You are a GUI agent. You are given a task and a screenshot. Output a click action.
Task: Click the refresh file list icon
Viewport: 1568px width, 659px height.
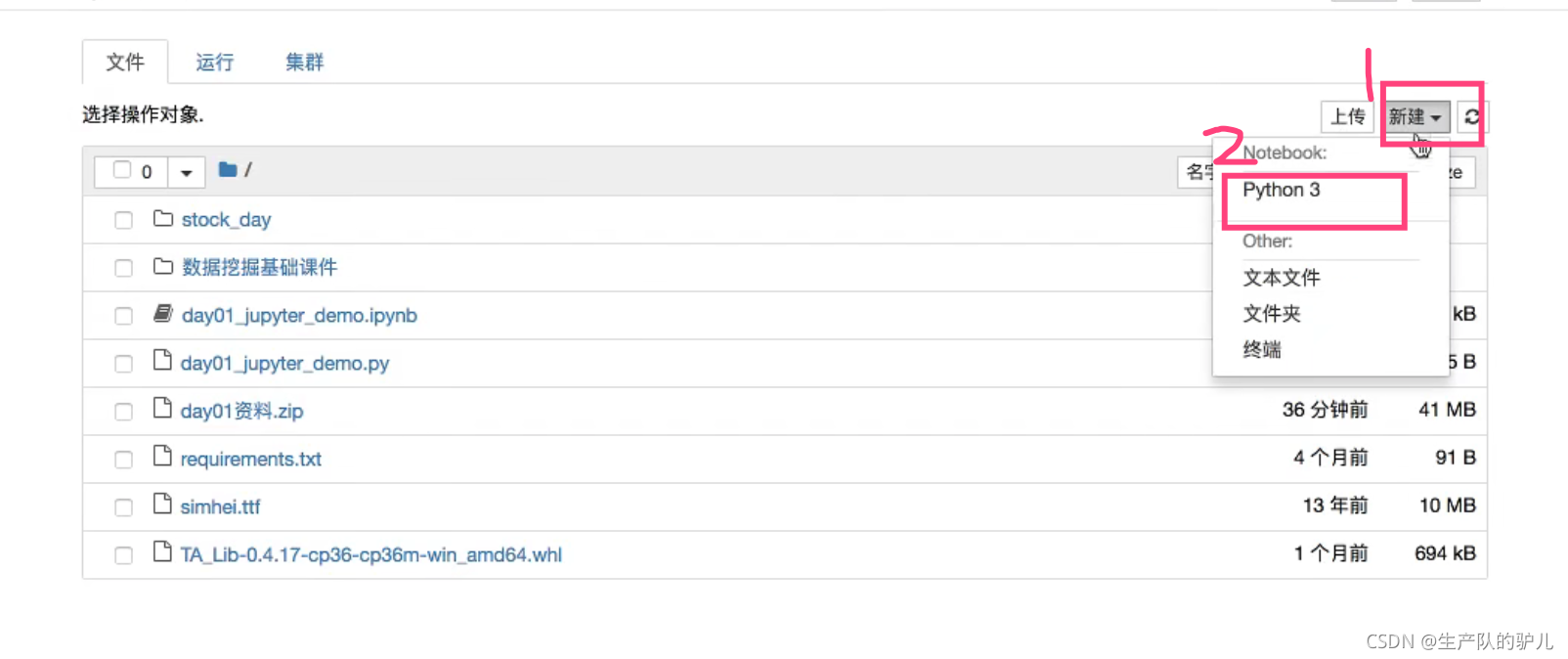[x=1473, y=116]
